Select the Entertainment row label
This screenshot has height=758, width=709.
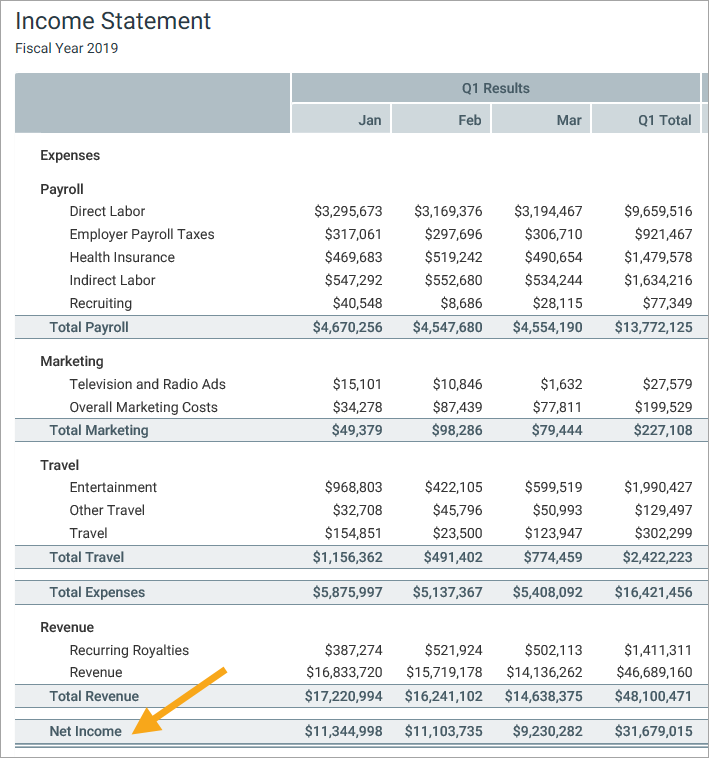pyautogui.click(x=113, y=487)
